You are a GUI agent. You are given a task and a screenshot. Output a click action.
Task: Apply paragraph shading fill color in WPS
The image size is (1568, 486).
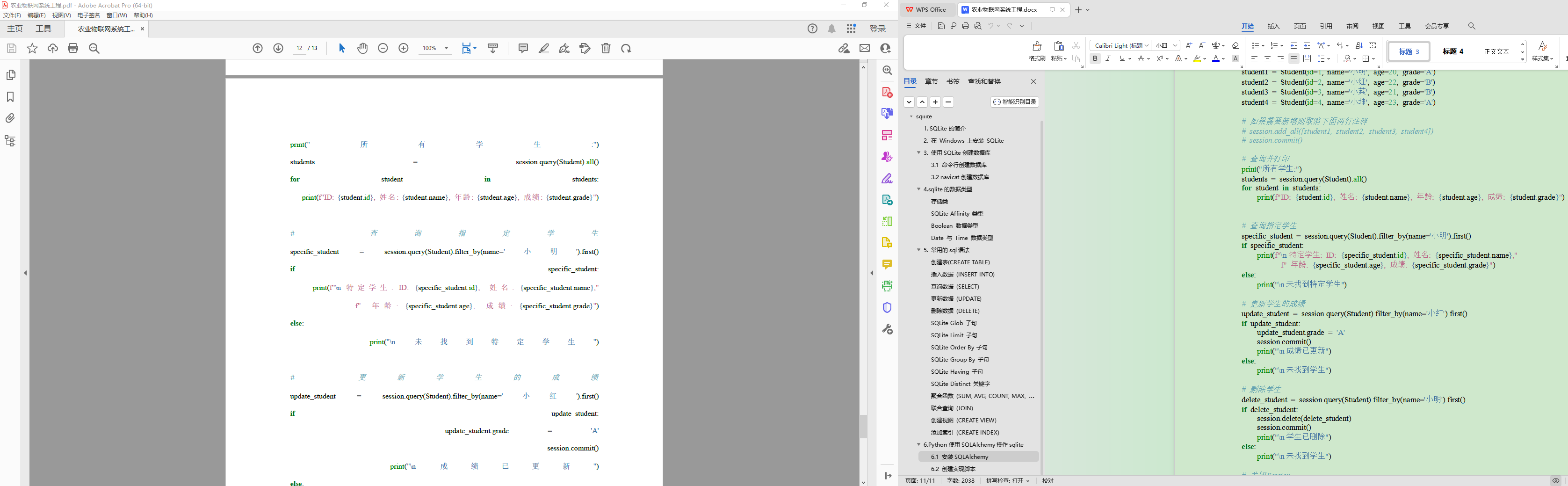tap(1348, 58)
